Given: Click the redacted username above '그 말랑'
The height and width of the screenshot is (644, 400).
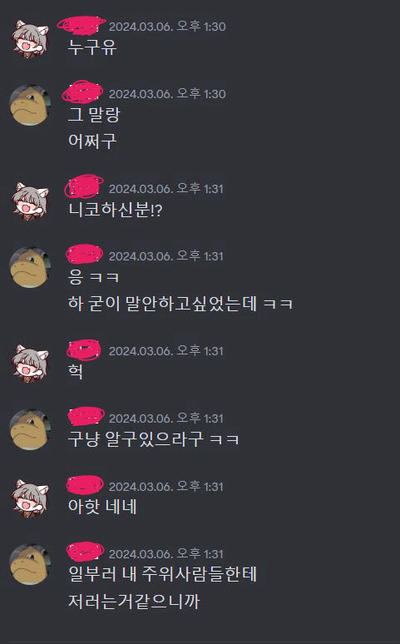Looking at the screenshot, I should pos(83,92).
